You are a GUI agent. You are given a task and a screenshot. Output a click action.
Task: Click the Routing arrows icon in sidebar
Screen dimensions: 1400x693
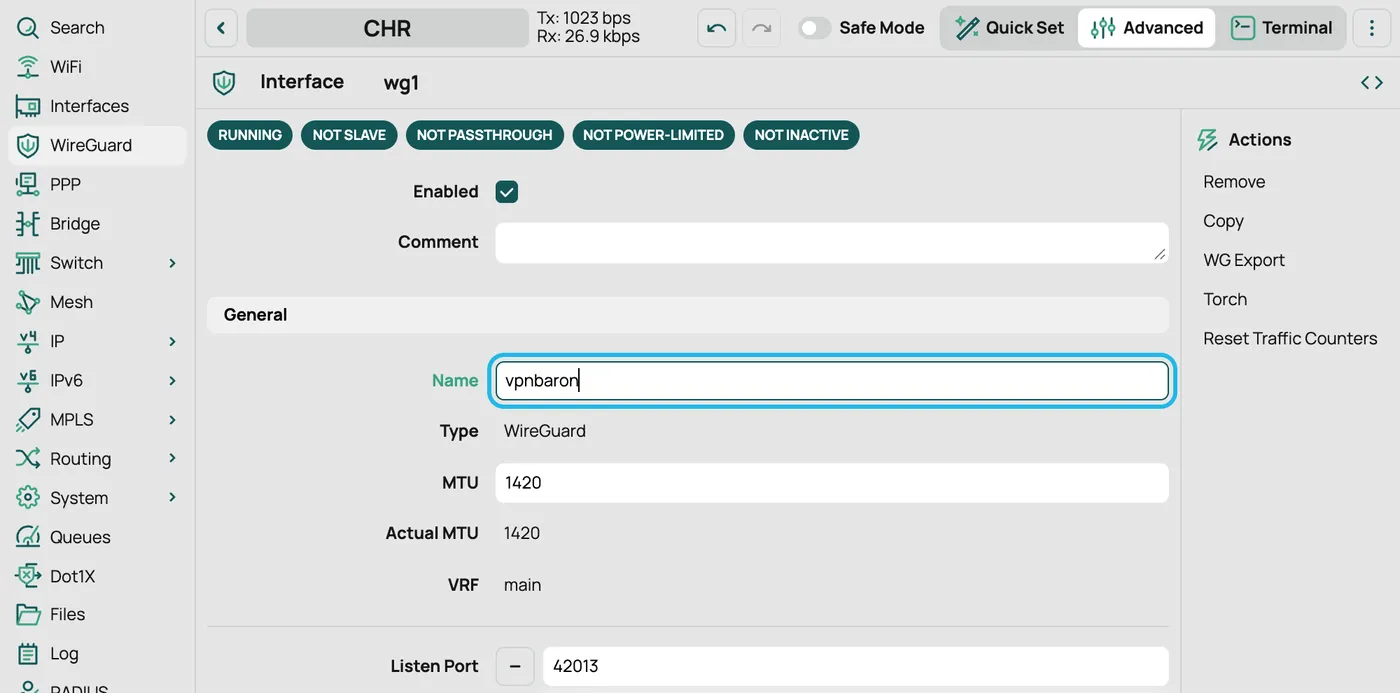pyautogui.click(x=28, y=458)
